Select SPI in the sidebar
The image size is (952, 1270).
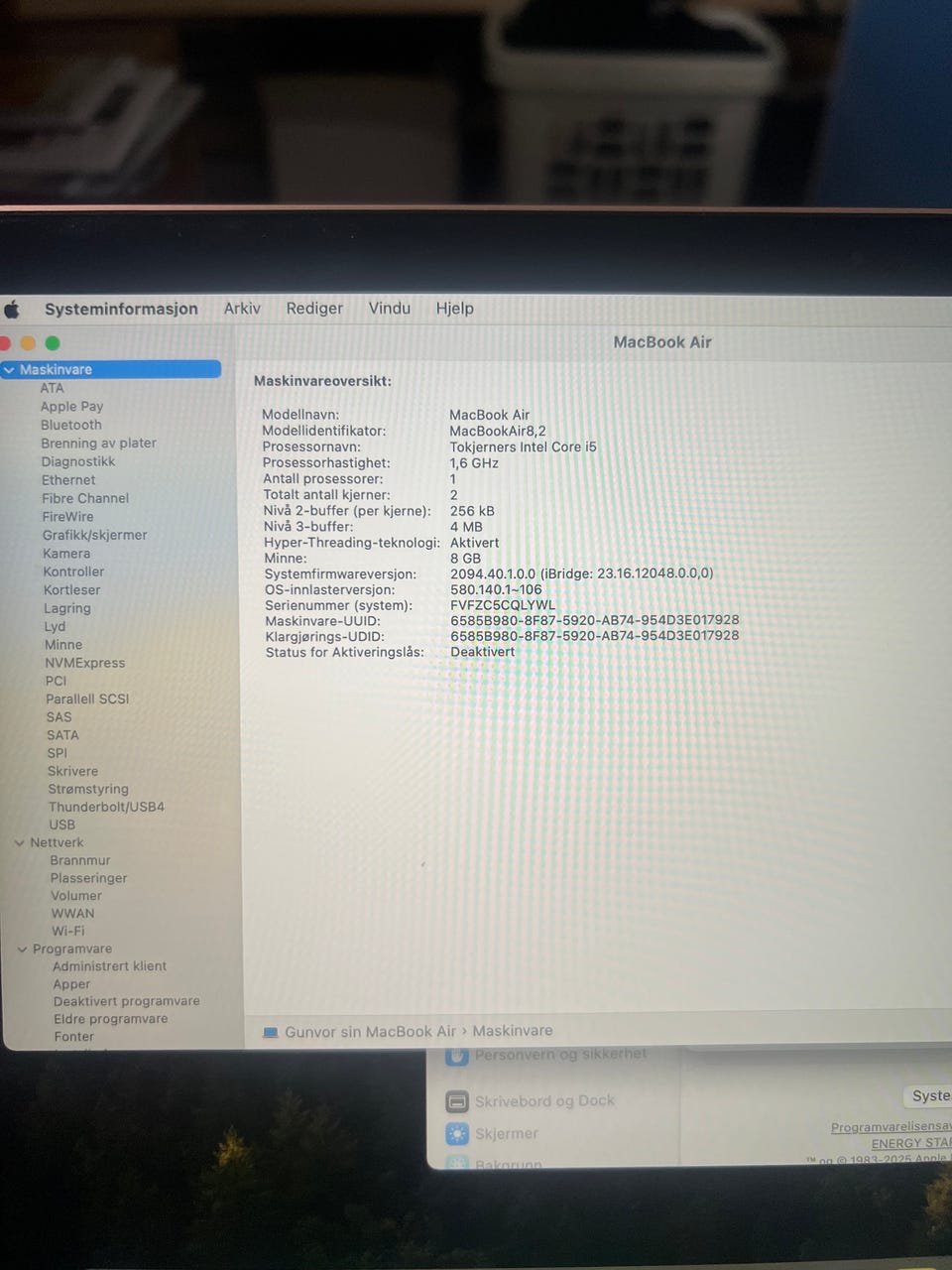[x=58, y=753]
